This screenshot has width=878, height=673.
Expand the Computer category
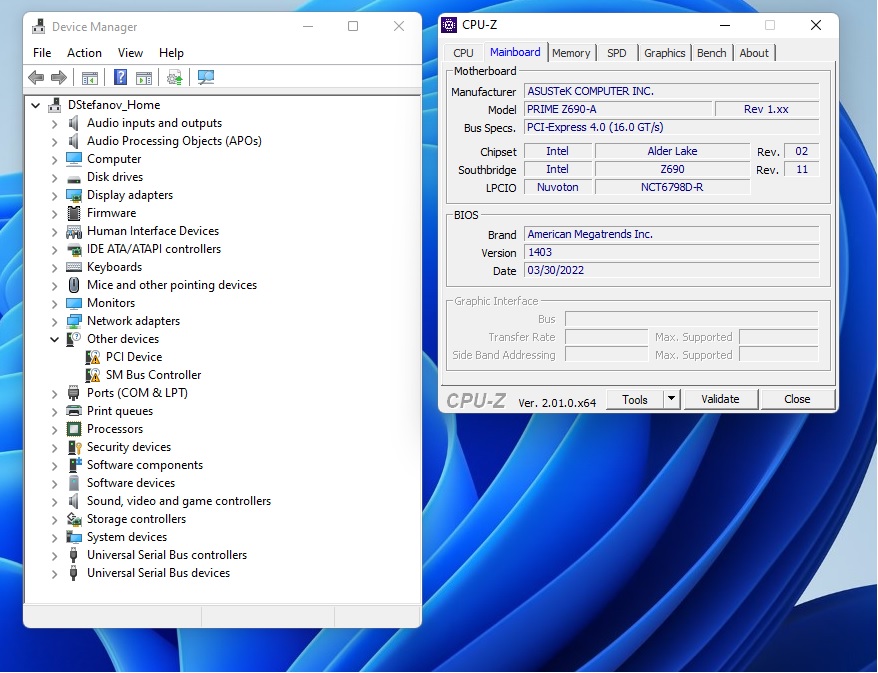54,159
